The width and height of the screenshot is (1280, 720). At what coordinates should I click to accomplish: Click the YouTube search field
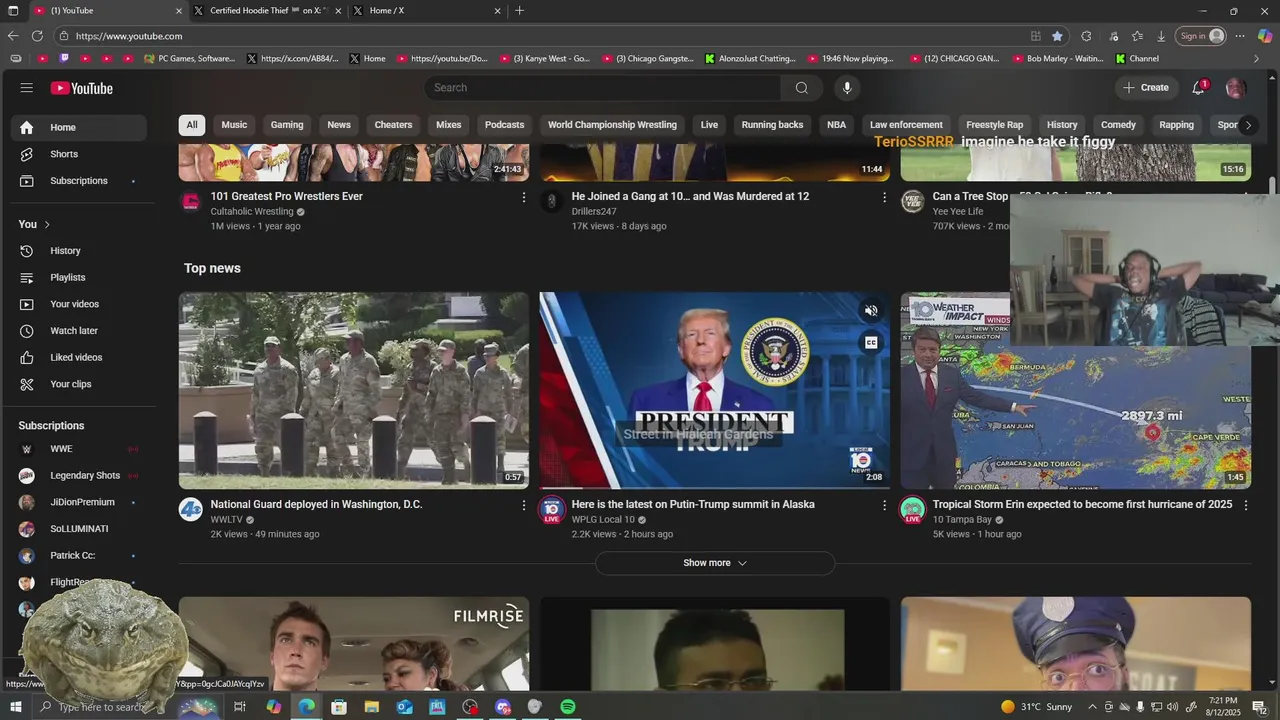coord(603,88)
